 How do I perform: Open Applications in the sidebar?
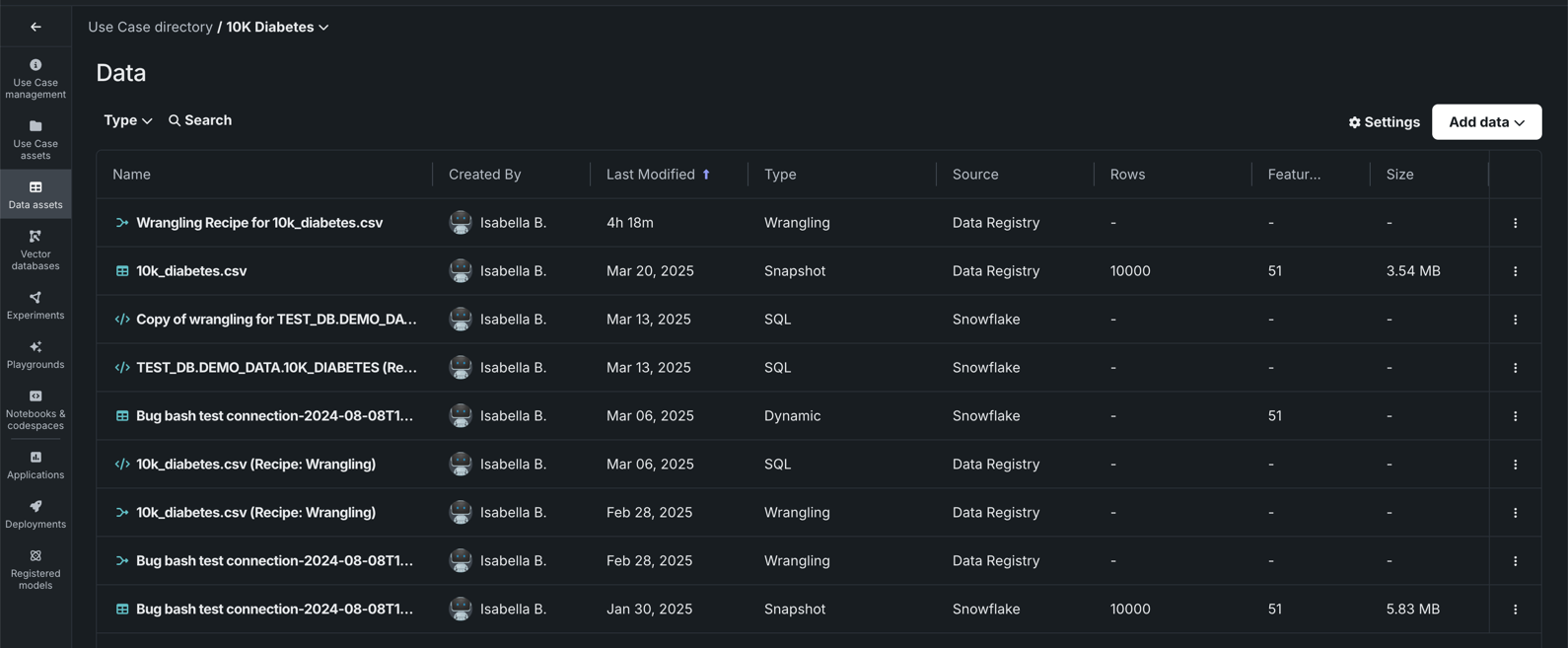pos(36,465)
